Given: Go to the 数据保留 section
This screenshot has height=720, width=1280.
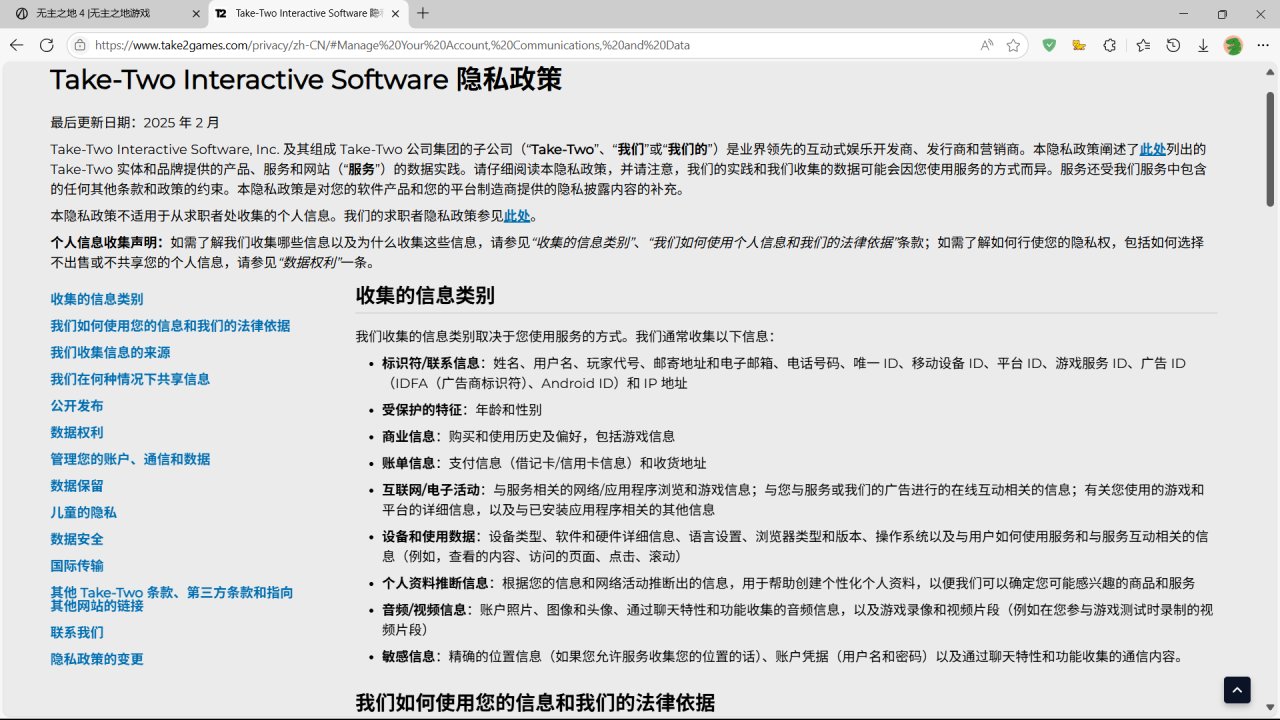Looking at the screenshot, I should click(77, 486).
